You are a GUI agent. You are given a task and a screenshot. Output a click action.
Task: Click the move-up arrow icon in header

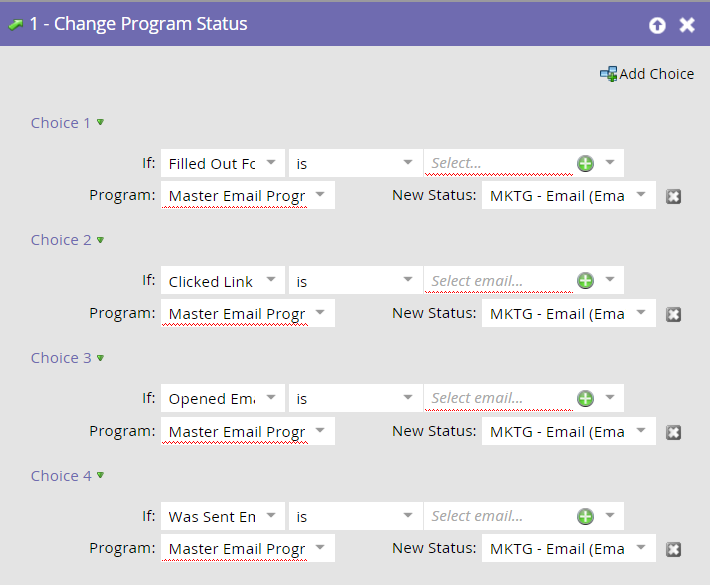[x=657, y=25]
